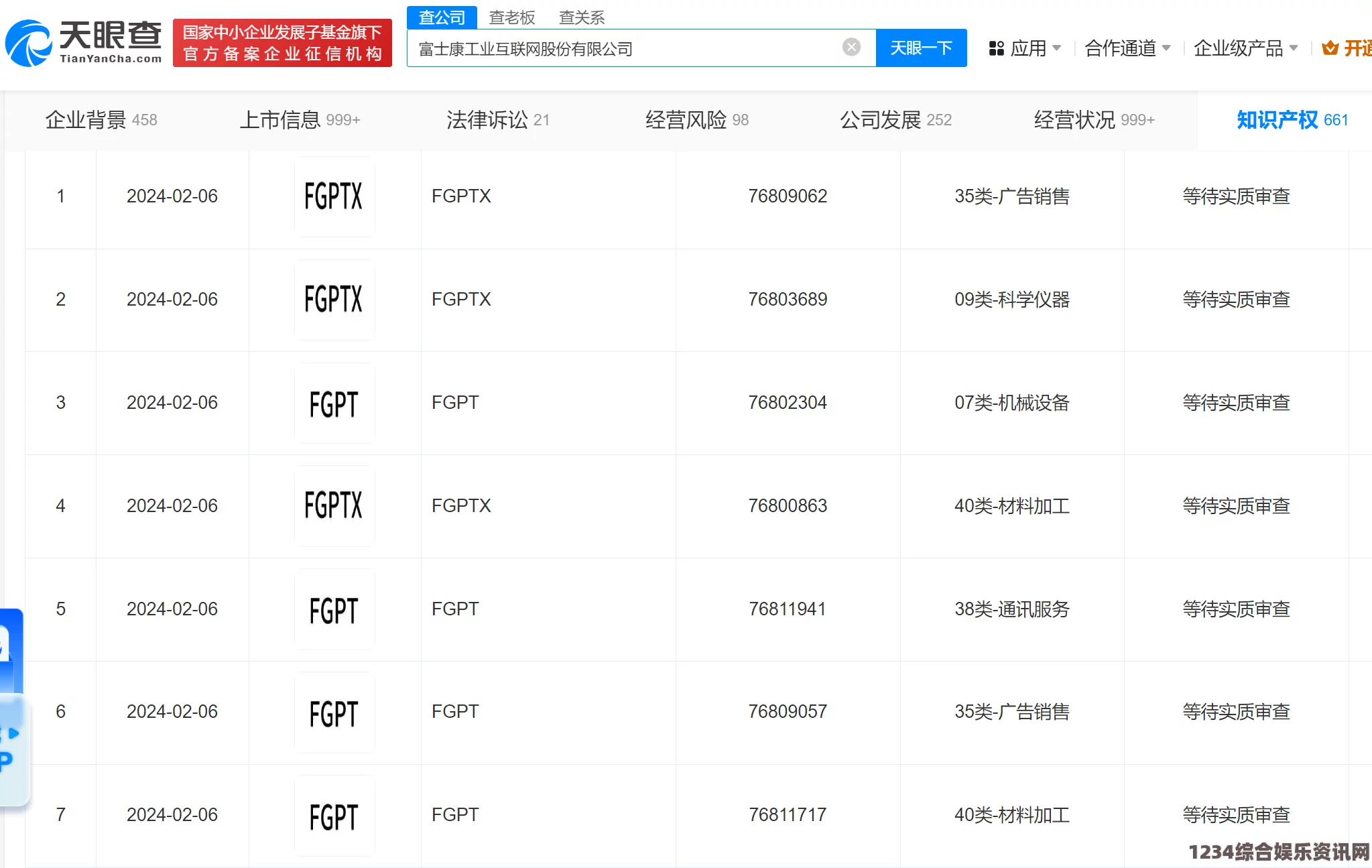This screenshot has width=1372, height=868.
Task: Open the 应用 grid icon
Action: pos(997,48)
